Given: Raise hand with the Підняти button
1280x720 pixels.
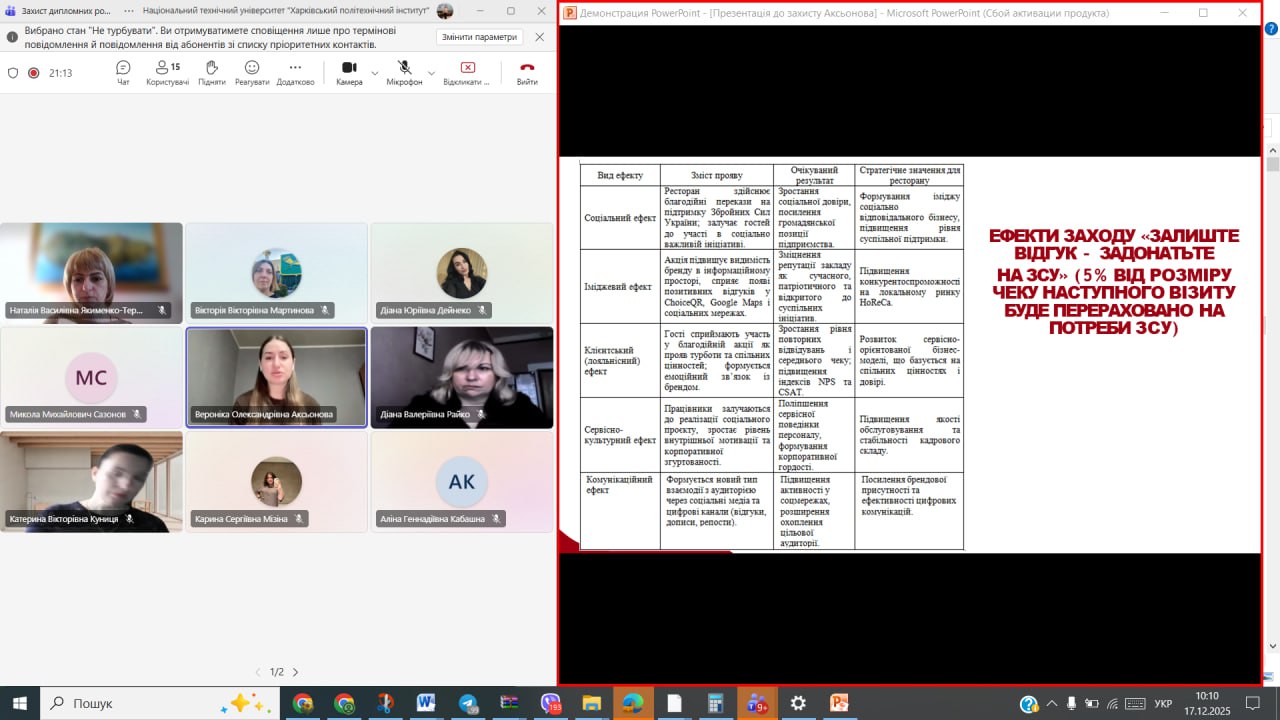Looking at the screenshot, I should point(211,72).
